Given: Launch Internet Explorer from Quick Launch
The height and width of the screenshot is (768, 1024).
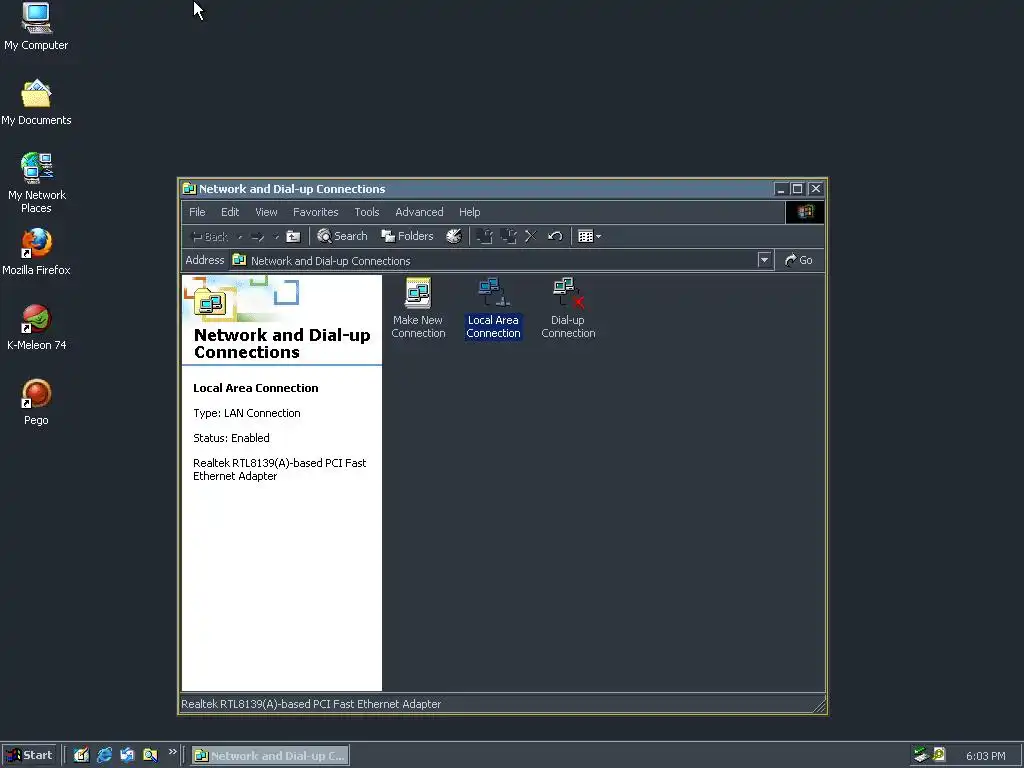Looking at the screenshot, I should tap(104, 755).
